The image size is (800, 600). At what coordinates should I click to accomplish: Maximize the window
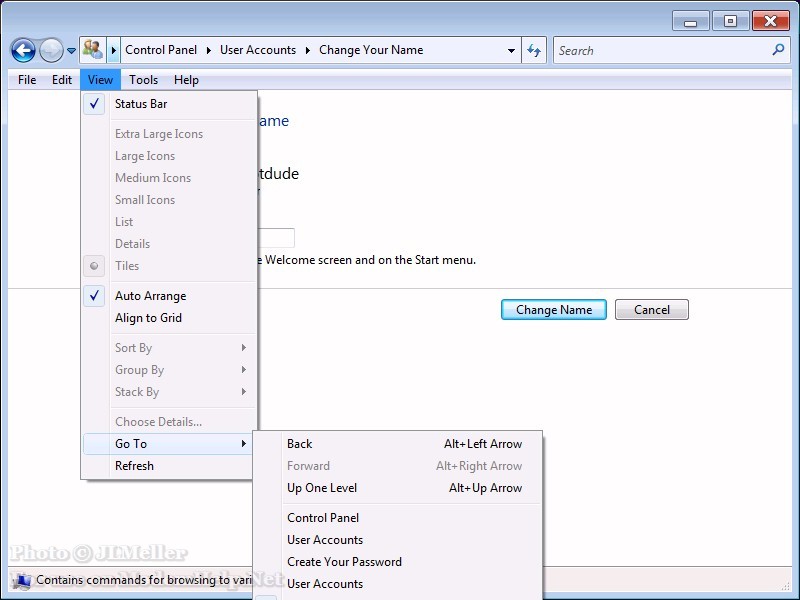pyautogui.click(x=730, y=21)
